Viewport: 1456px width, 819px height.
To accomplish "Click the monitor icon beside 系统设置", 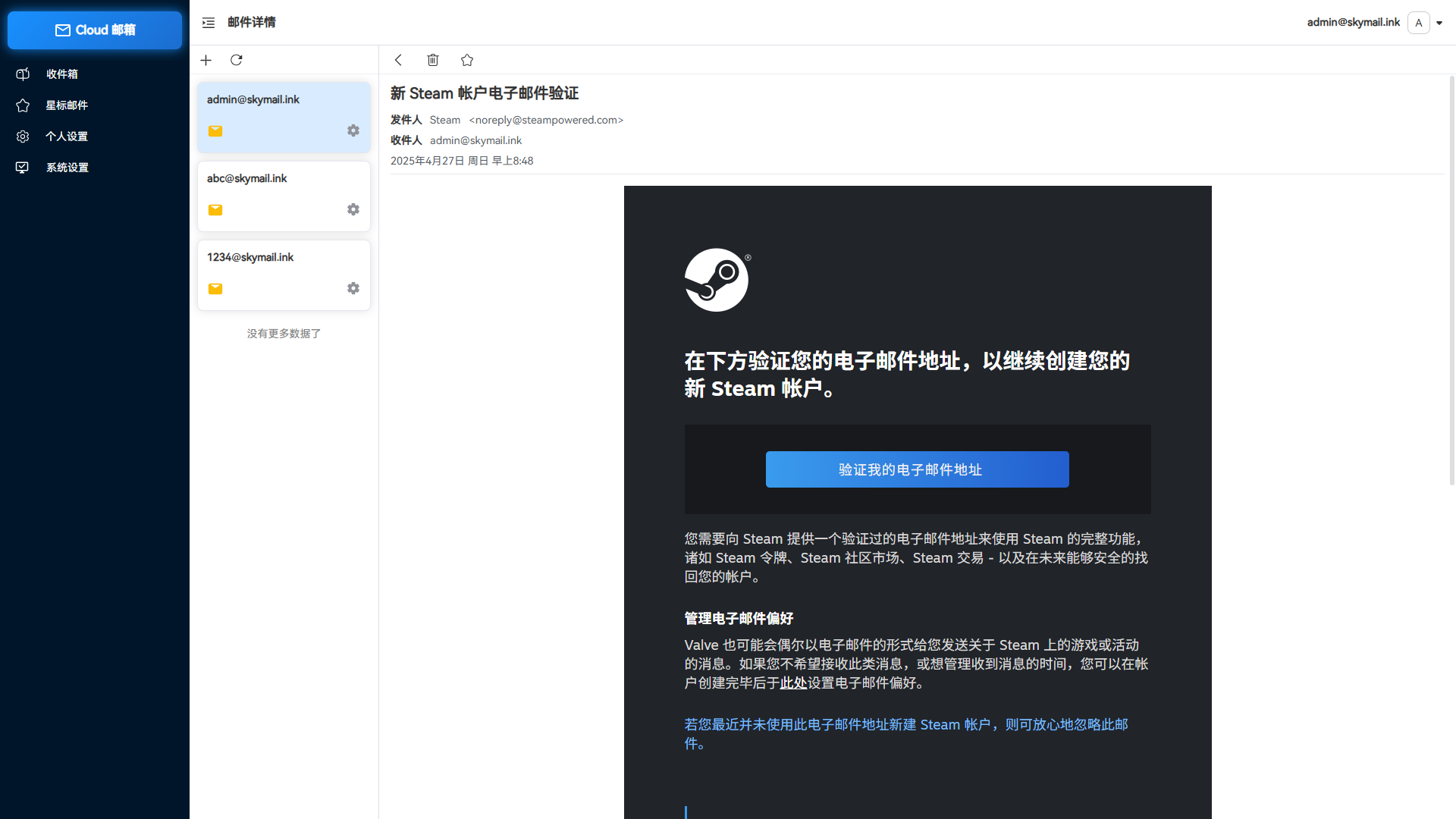I will click(23, 168).
